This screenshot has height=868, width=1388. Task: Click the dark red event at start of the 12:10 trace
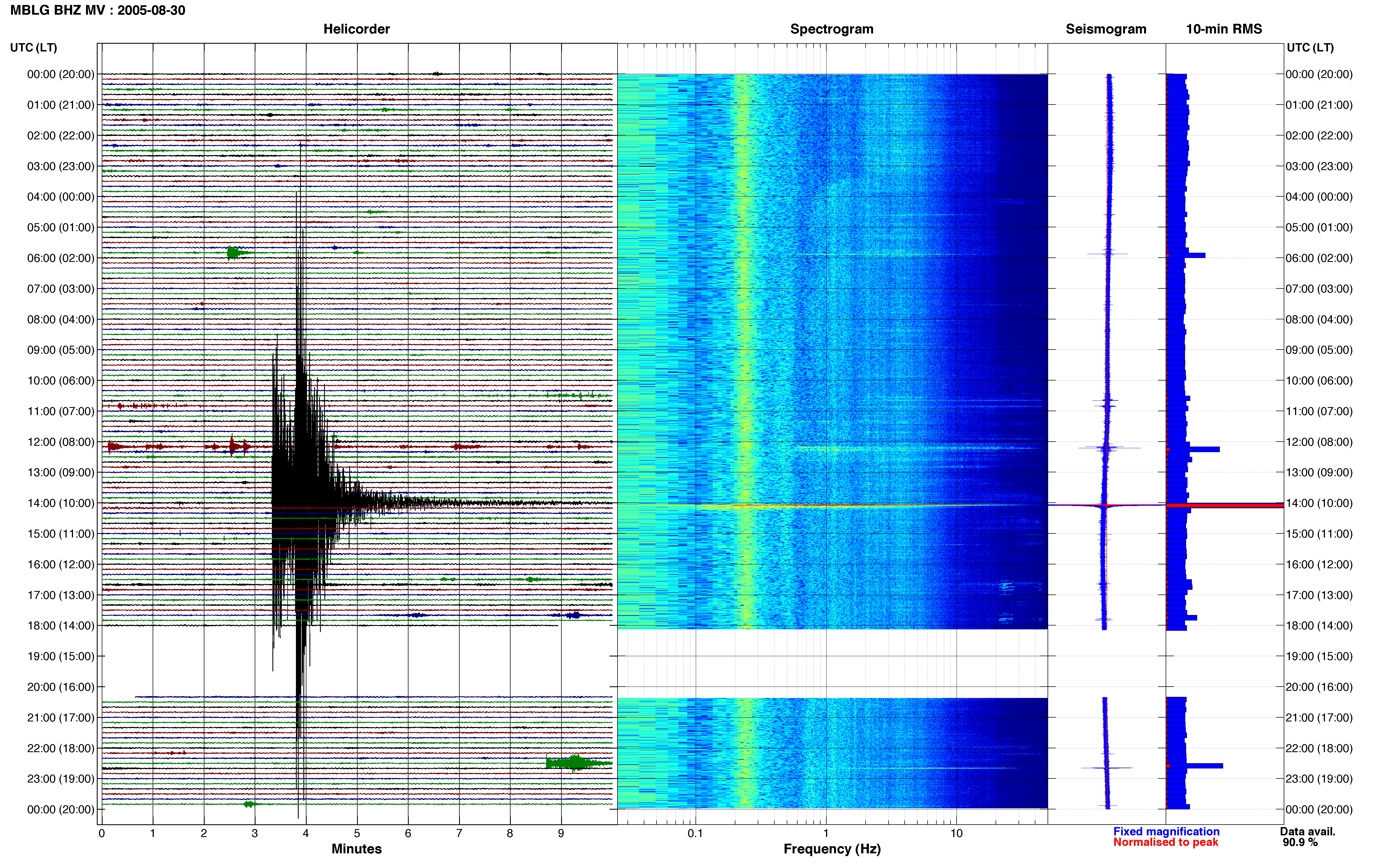pos(115,447)
